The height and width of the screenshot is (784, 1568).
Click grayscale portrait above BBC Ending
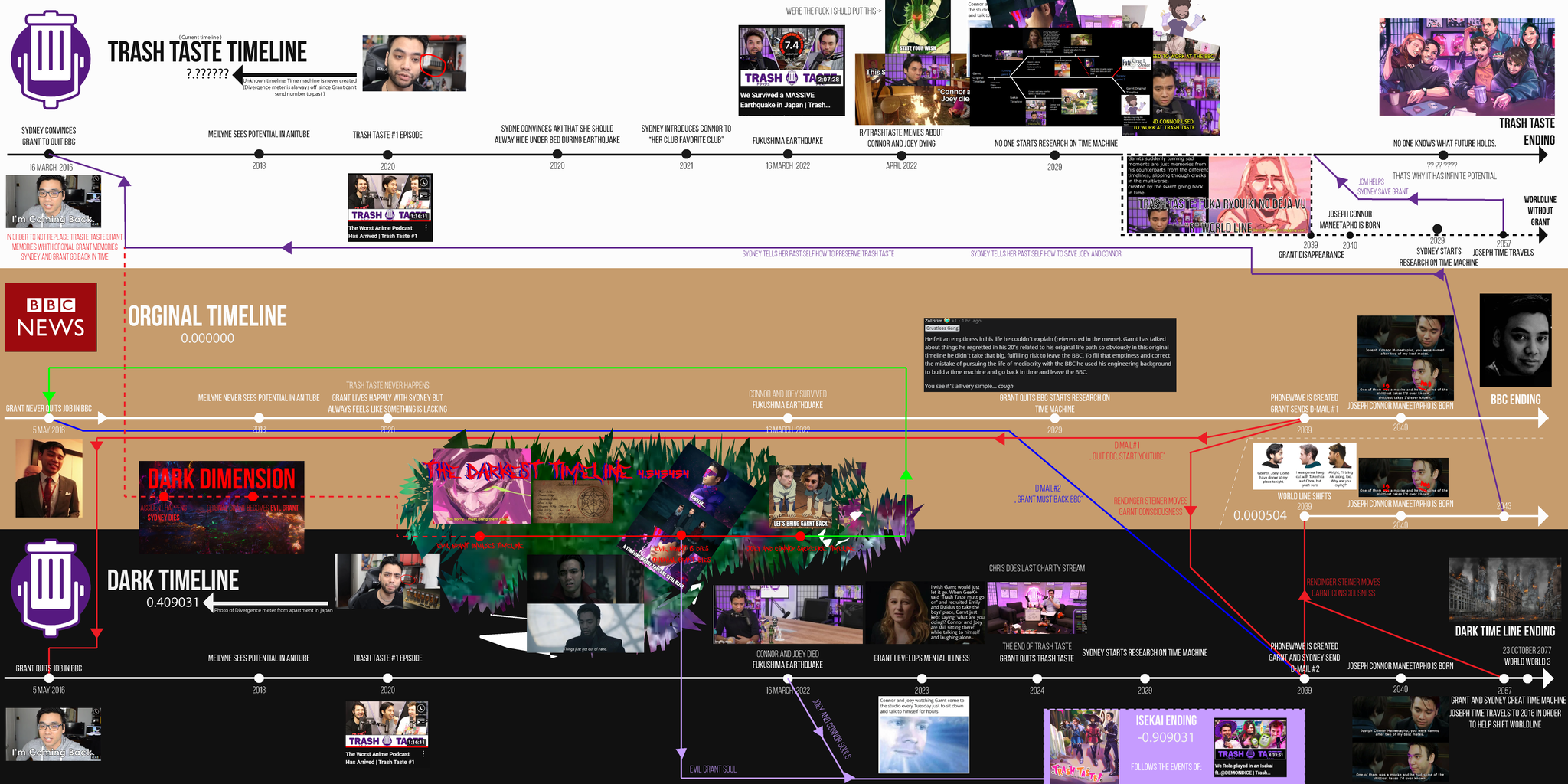1515,340
